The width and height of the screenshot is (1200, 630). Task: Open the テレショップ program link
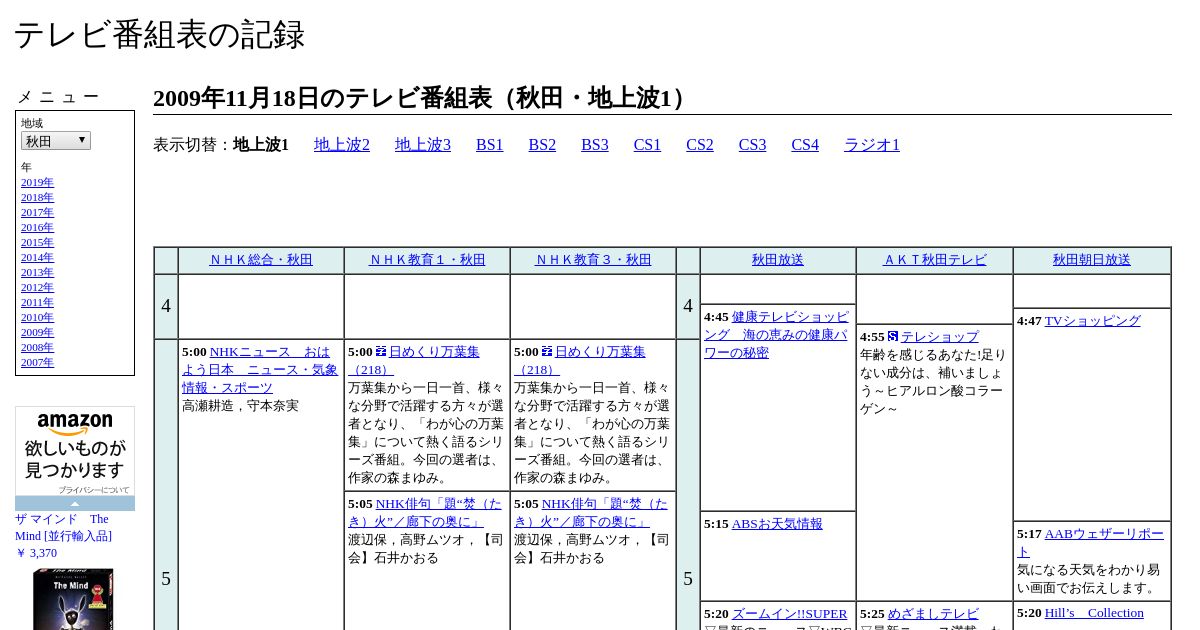pos(940,337)
